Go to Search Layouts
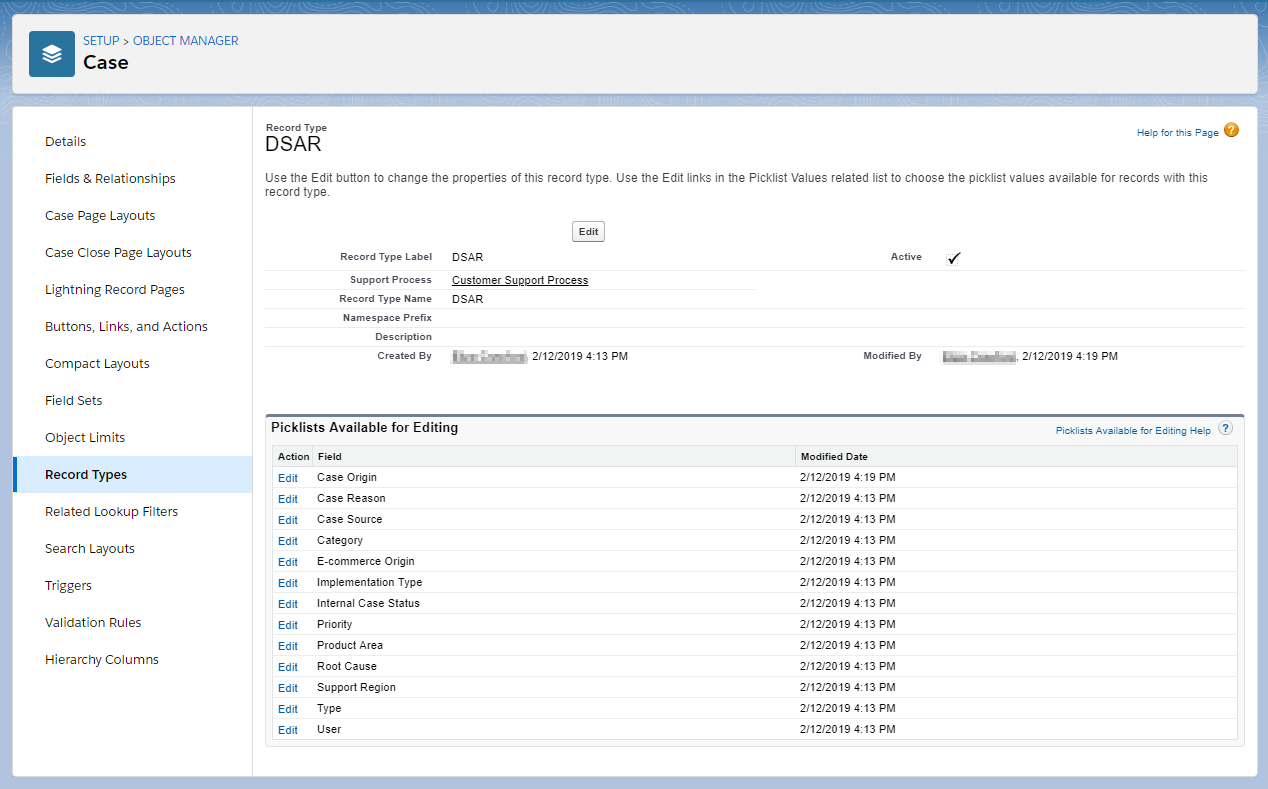Viewport: 1268px width, 789px height. [x=90, y=548]
